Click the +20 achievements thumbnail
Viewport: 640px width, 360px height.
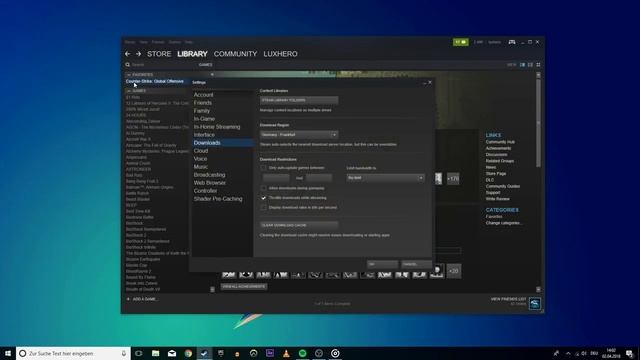point(453,271)
